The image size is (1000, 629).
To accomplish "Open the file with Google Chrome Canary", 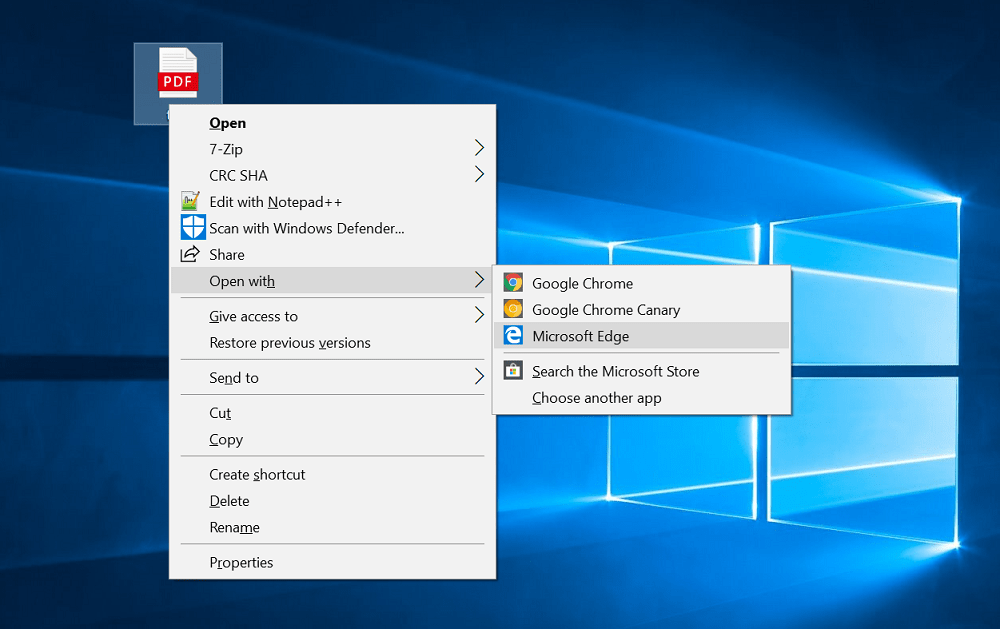I will (x=642, y=309).
